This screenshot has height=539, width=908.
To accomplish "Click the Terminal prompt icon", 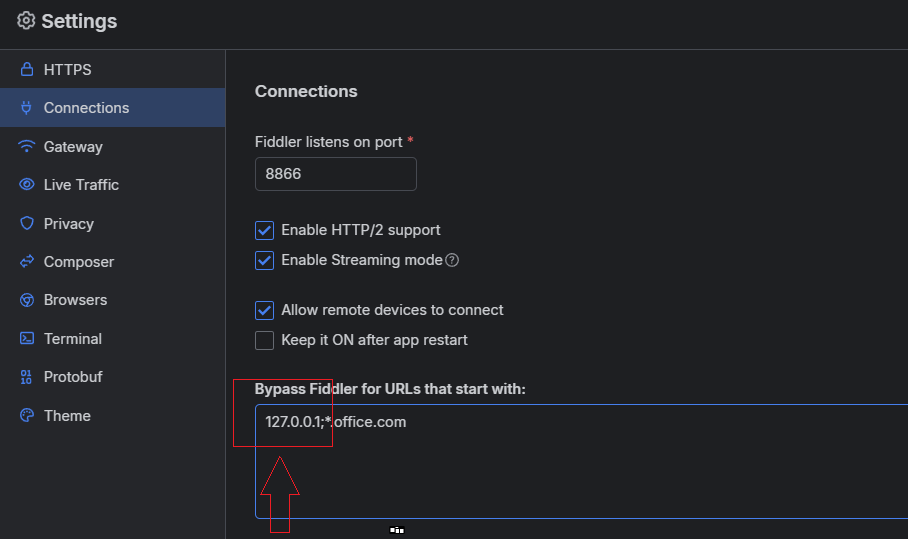I will pos(27,339).
